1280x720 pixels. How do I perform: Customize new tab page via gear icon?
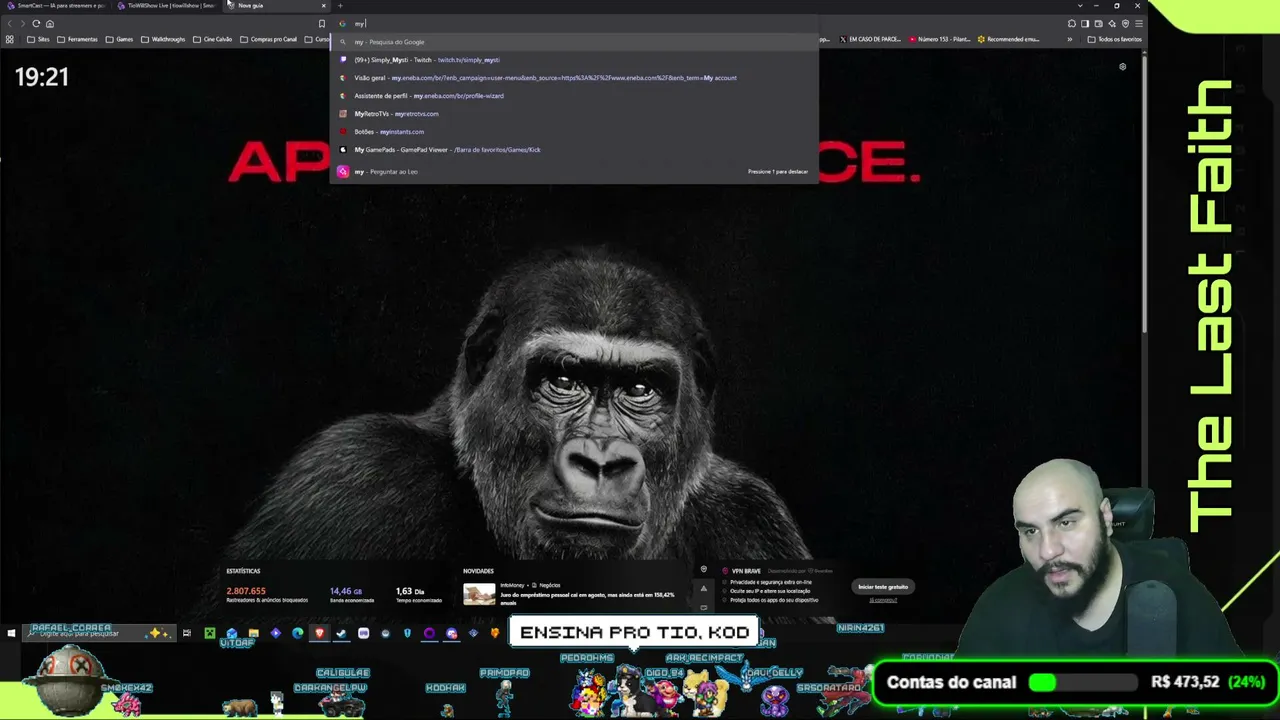click(x=1122, y=67)
